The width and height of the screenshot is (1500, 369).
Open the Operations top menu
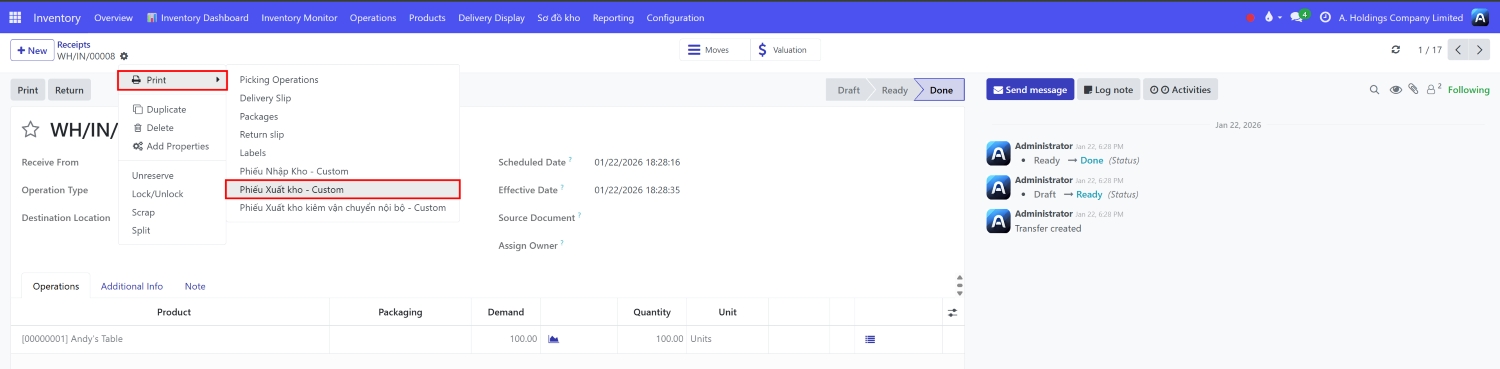[373, 18]
